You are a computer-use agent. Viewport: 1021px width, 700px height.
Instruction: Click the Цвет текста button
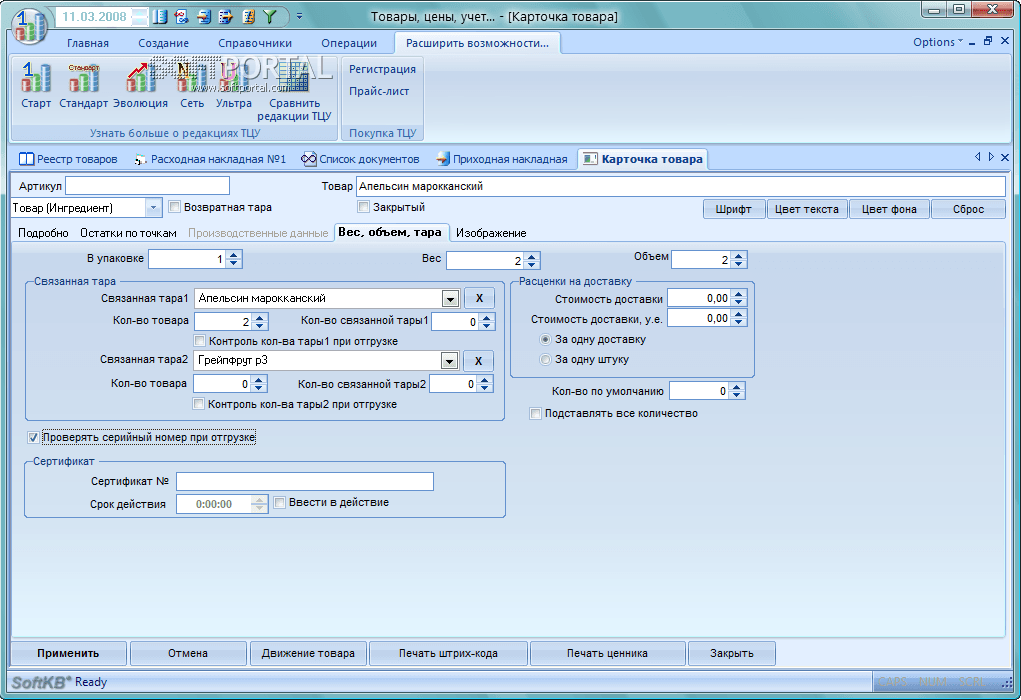pos(807,209)
